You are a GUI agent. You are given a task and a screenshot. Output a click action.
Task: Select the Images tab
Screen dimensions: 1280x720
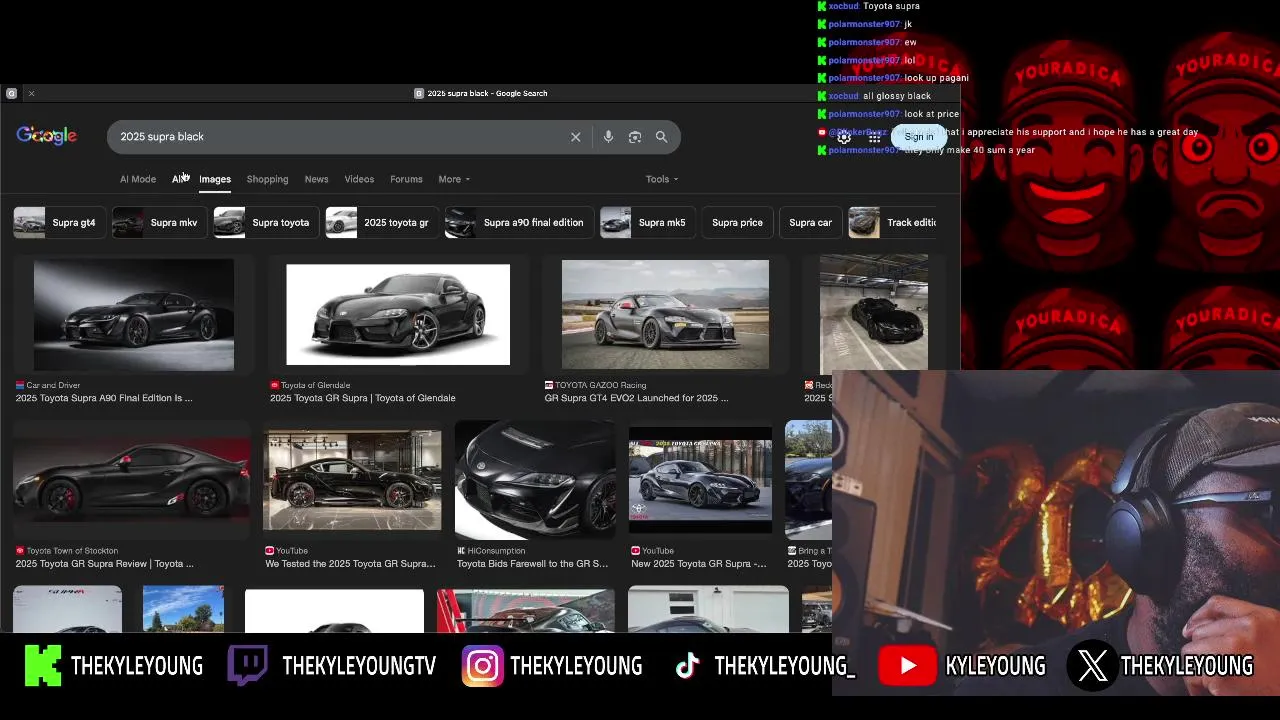(215, 179)
